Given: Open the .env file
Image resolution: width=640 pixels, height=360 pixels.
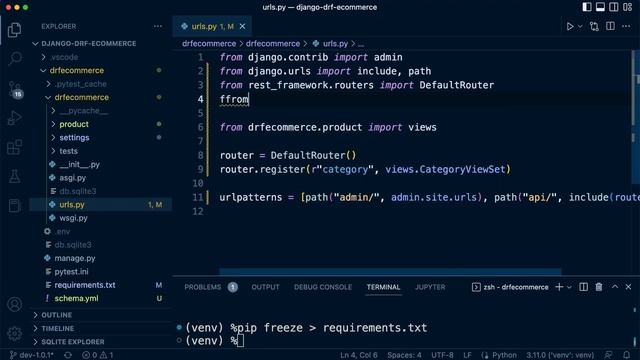Looking at the screenshot, I should 62,231.
